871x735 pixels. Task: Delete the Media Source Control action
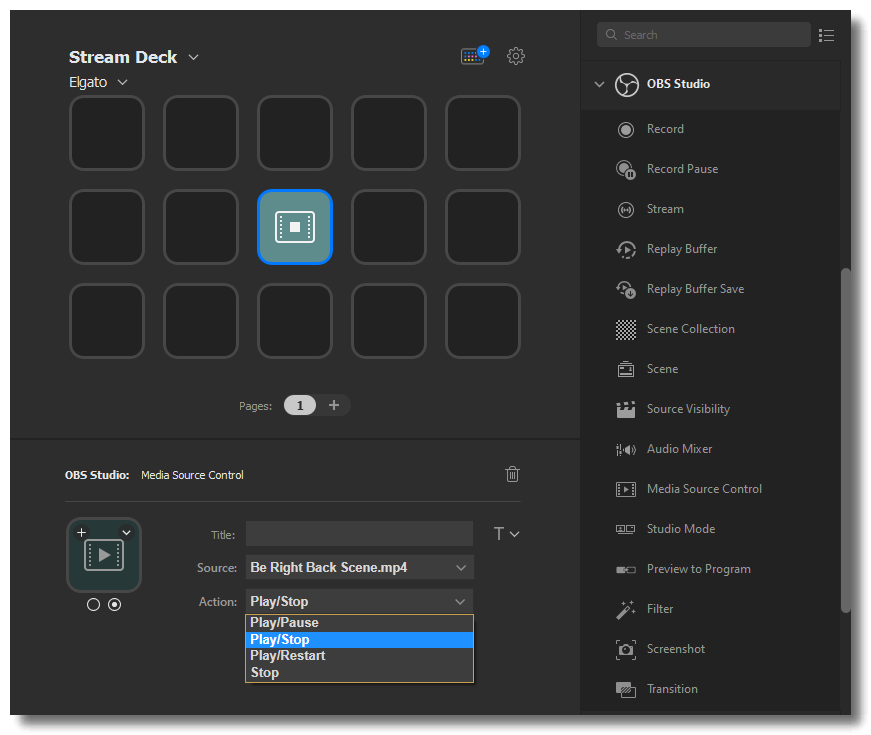(x=512, y=474)
